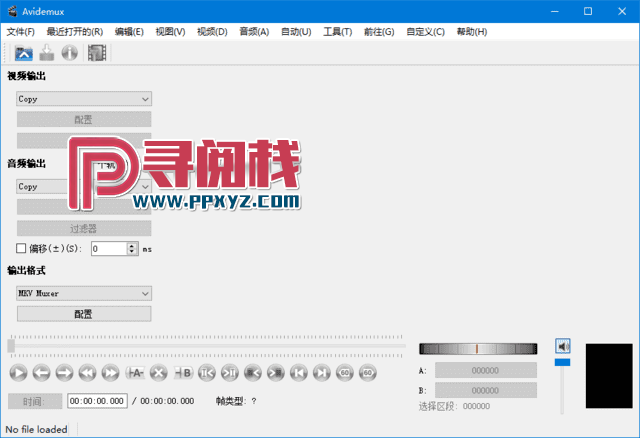The image size is (640, 438).
Task: Set selection start marker A
Action: 136,373
